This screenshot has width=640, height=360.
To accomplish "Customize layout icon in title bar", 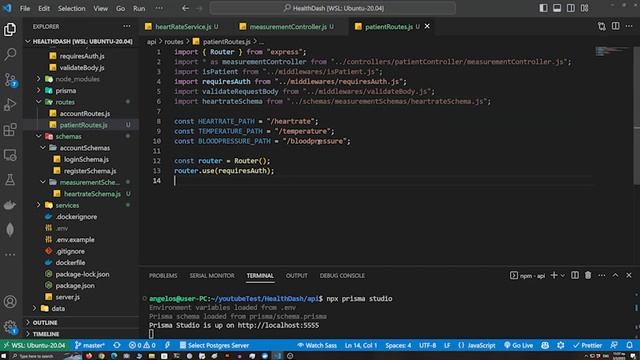I will click(584, 8).
